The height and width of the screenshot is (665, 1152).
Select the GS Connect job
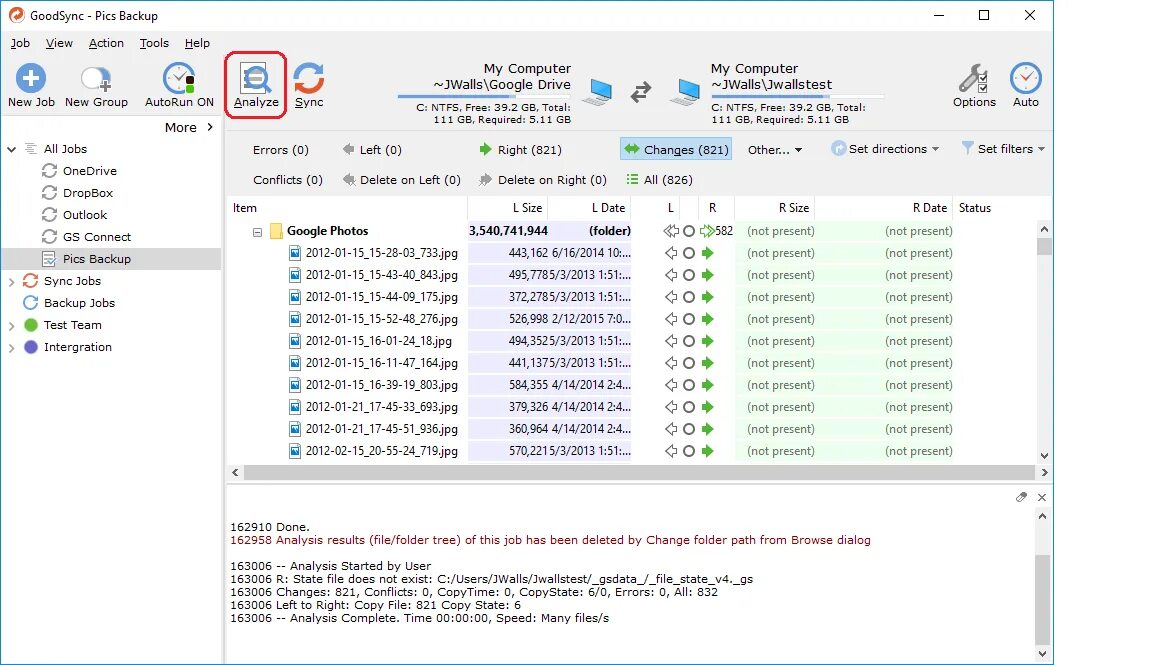[x=97, y=237]
